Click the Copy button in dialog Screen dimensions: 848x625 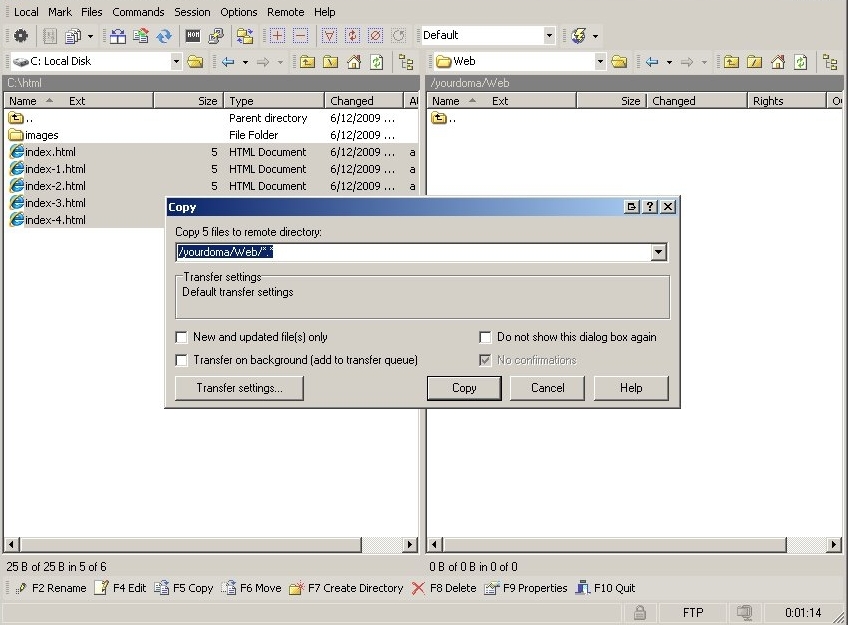(x=464, y=388)
